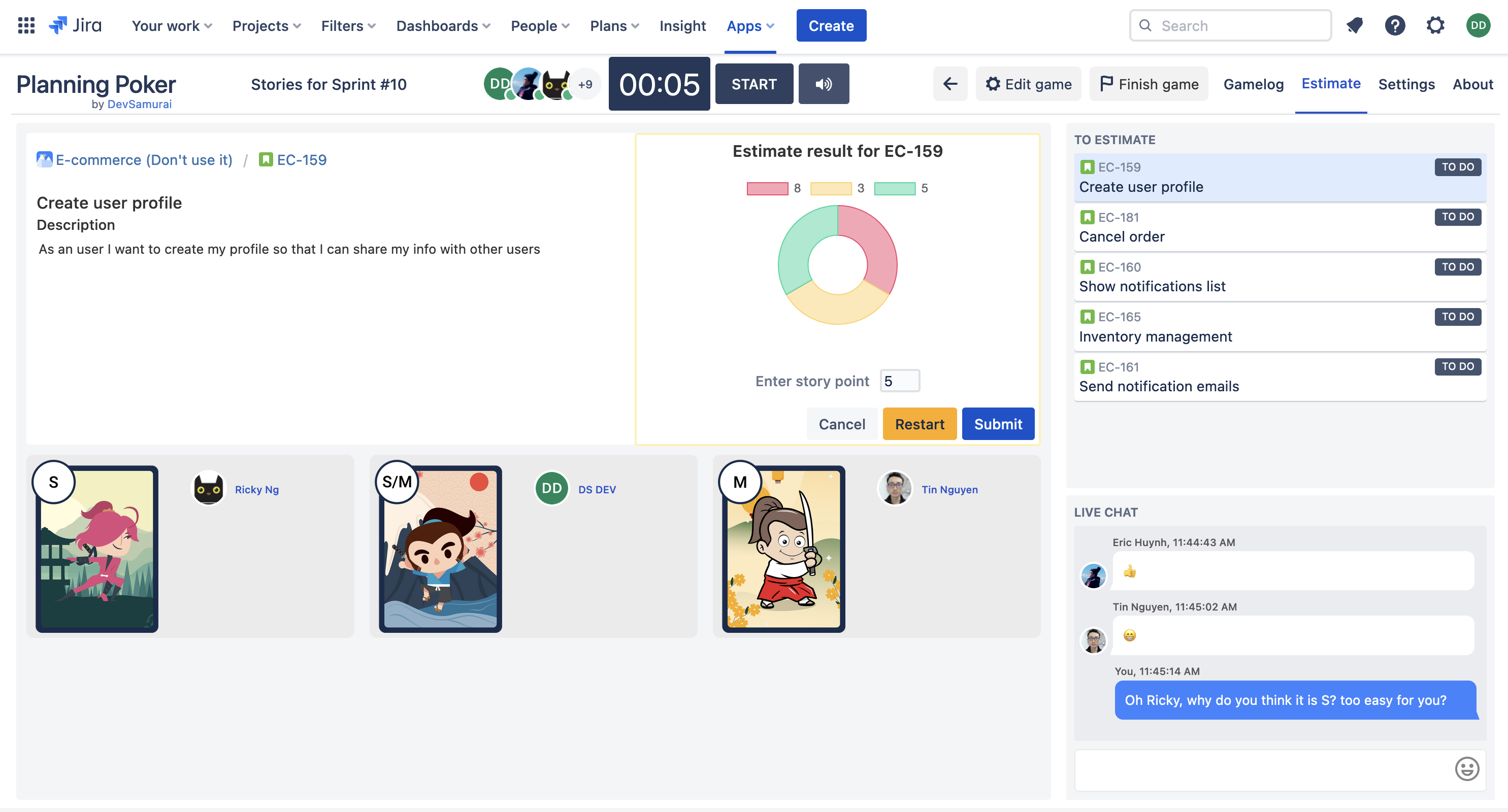The image size is (1508, 812).
Task: Expand the Projects dropdown menu
Action: pos(267,26)
